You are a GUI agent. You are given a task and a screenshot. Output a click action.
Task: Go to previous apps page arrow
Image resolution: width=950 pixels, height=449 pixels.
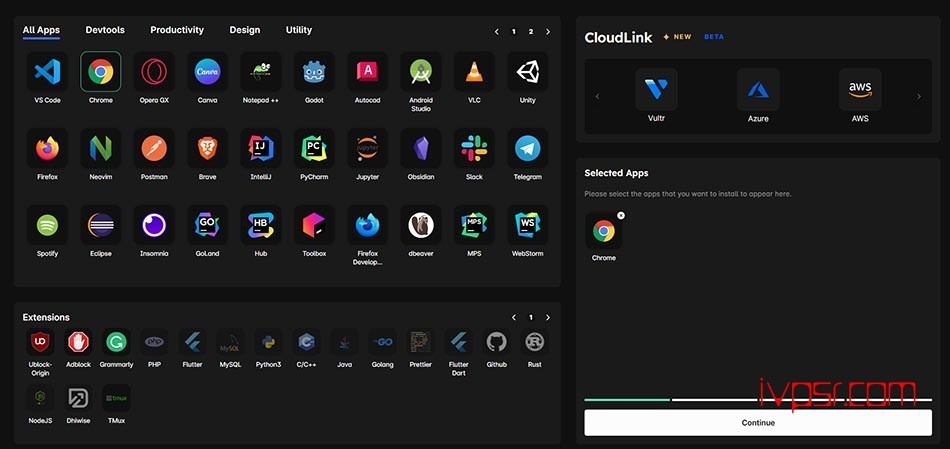[x=497, y=32]
